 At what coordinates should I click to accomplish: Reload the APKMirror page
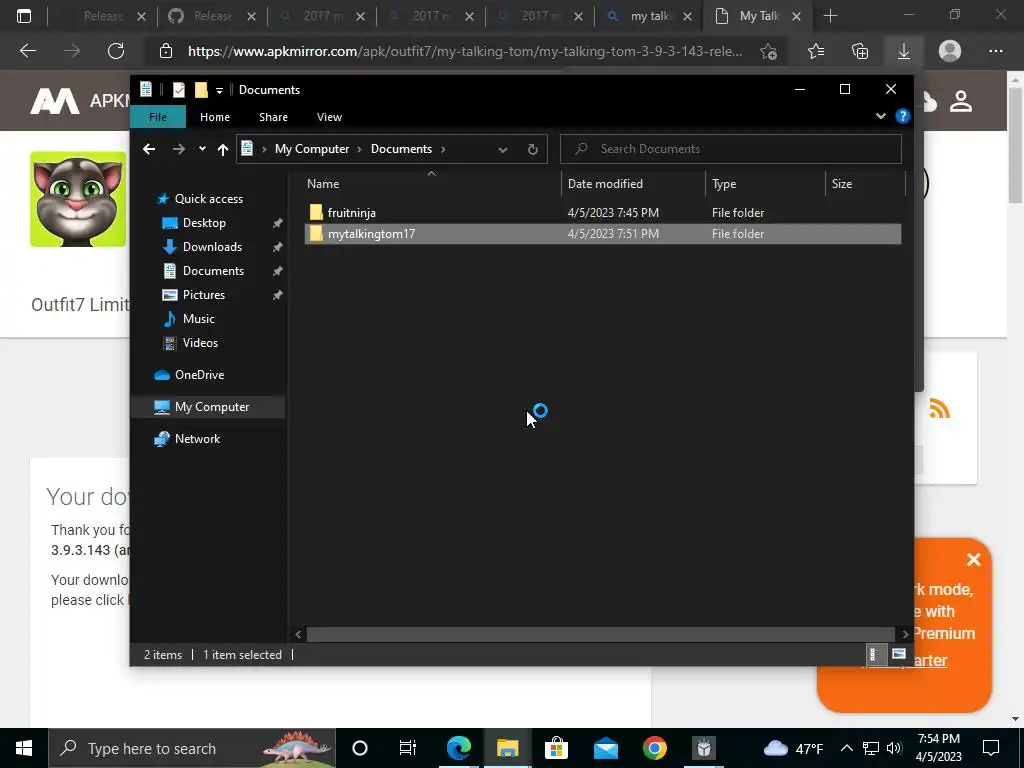pos(116,51)
